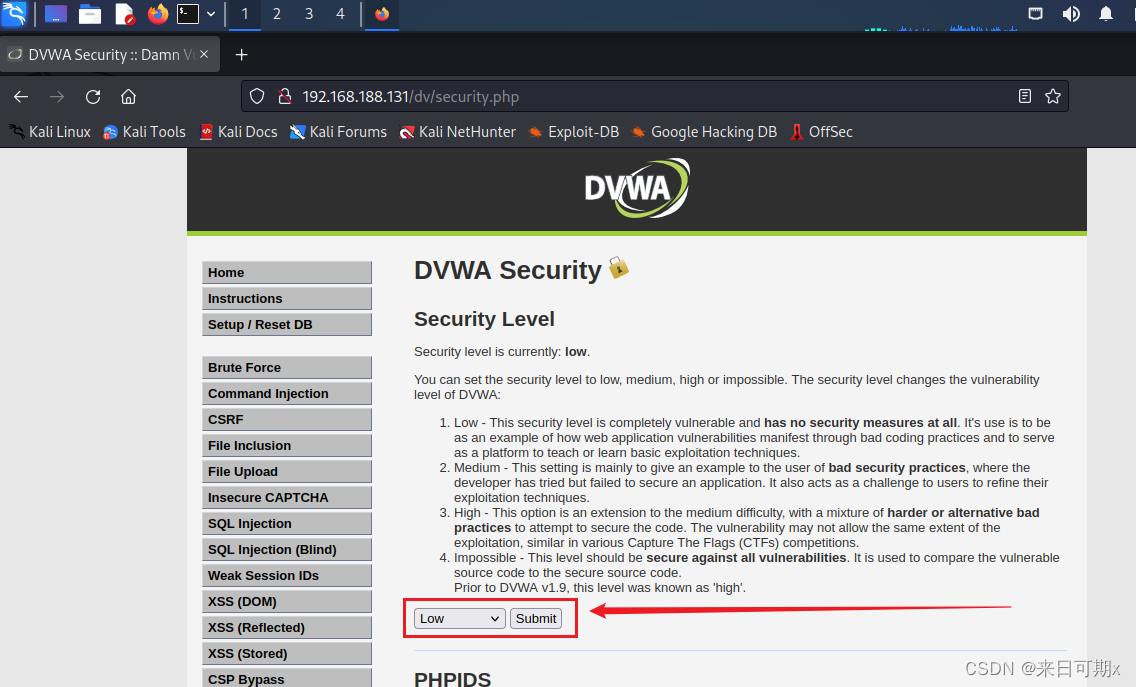Open Setup / Reset DB page
The height and width of the screenshot is (687, 1136).
pyautogui.click(x=287, y=325)
